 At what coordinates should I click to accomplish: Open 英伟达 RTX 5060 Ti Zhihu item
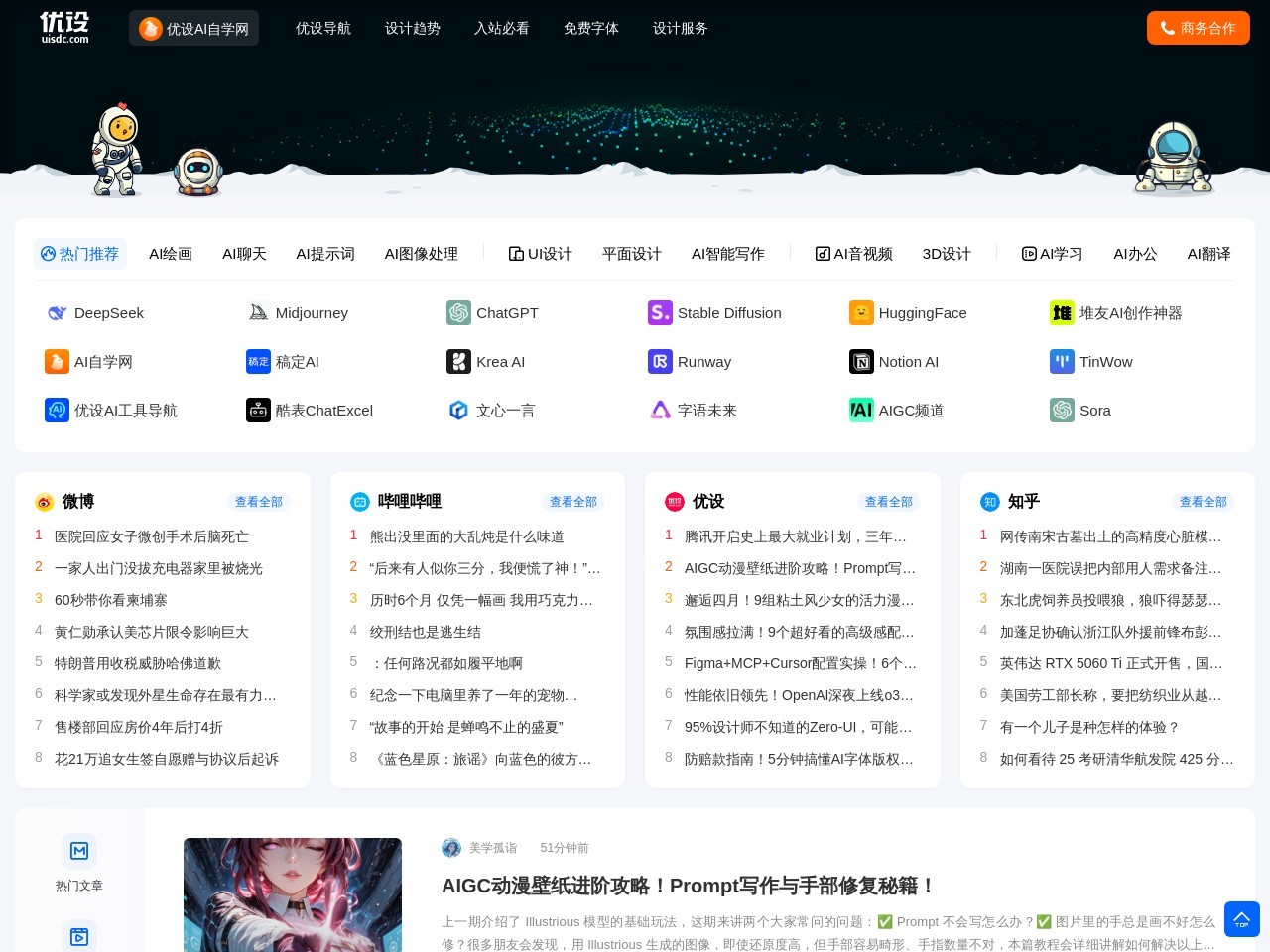pyautogui.click(x=1111, y=663)
